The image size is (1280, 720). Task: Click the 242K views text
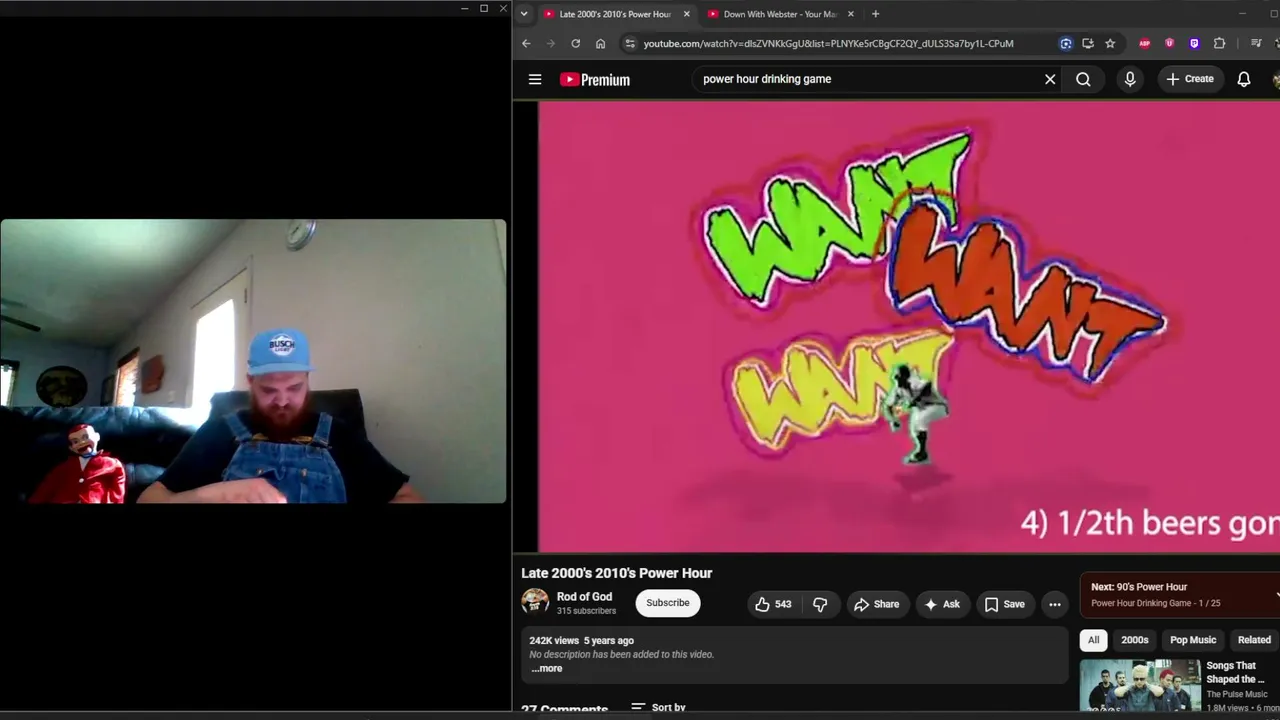coord(554,641)
